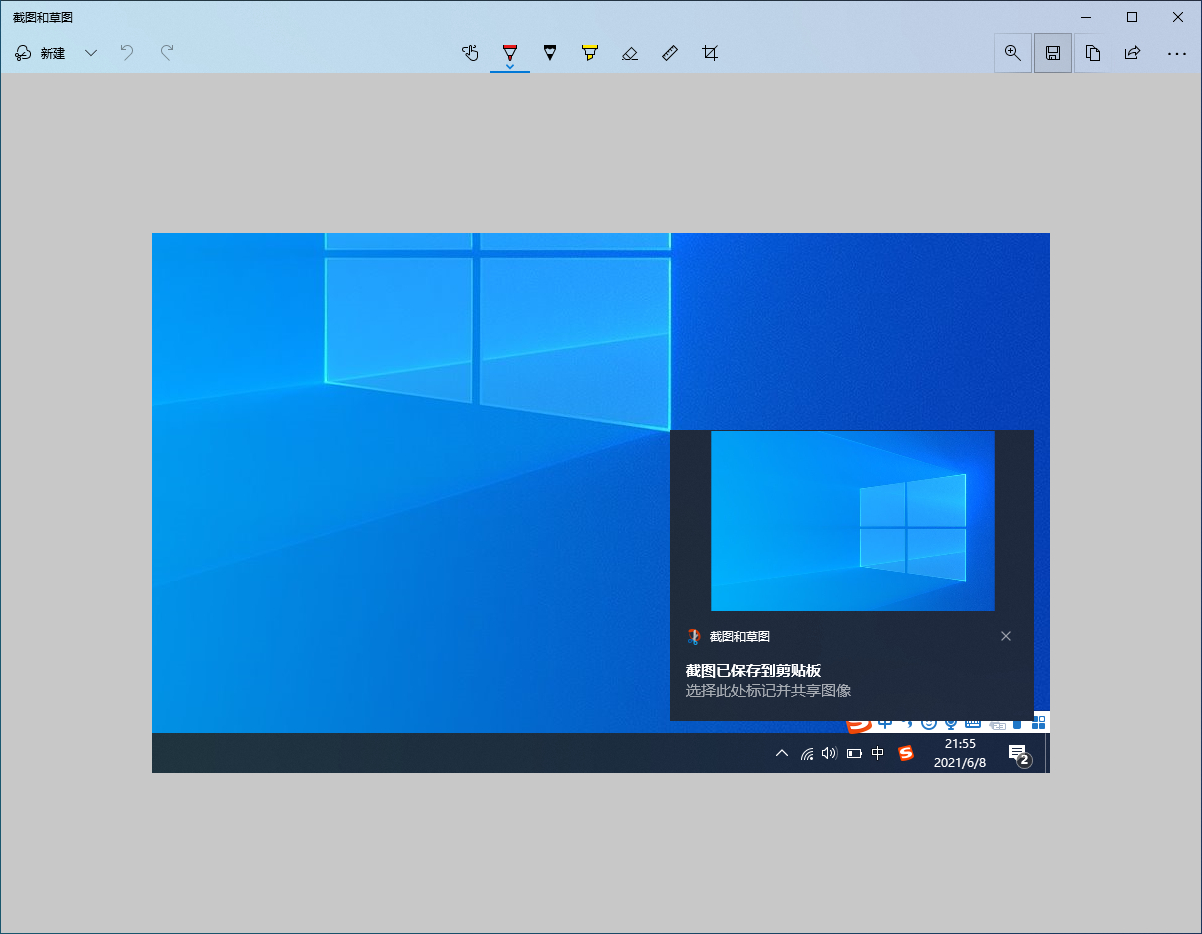Click the redo arrow
This screenshot has width=1202, height=934.
pos(166,53)
